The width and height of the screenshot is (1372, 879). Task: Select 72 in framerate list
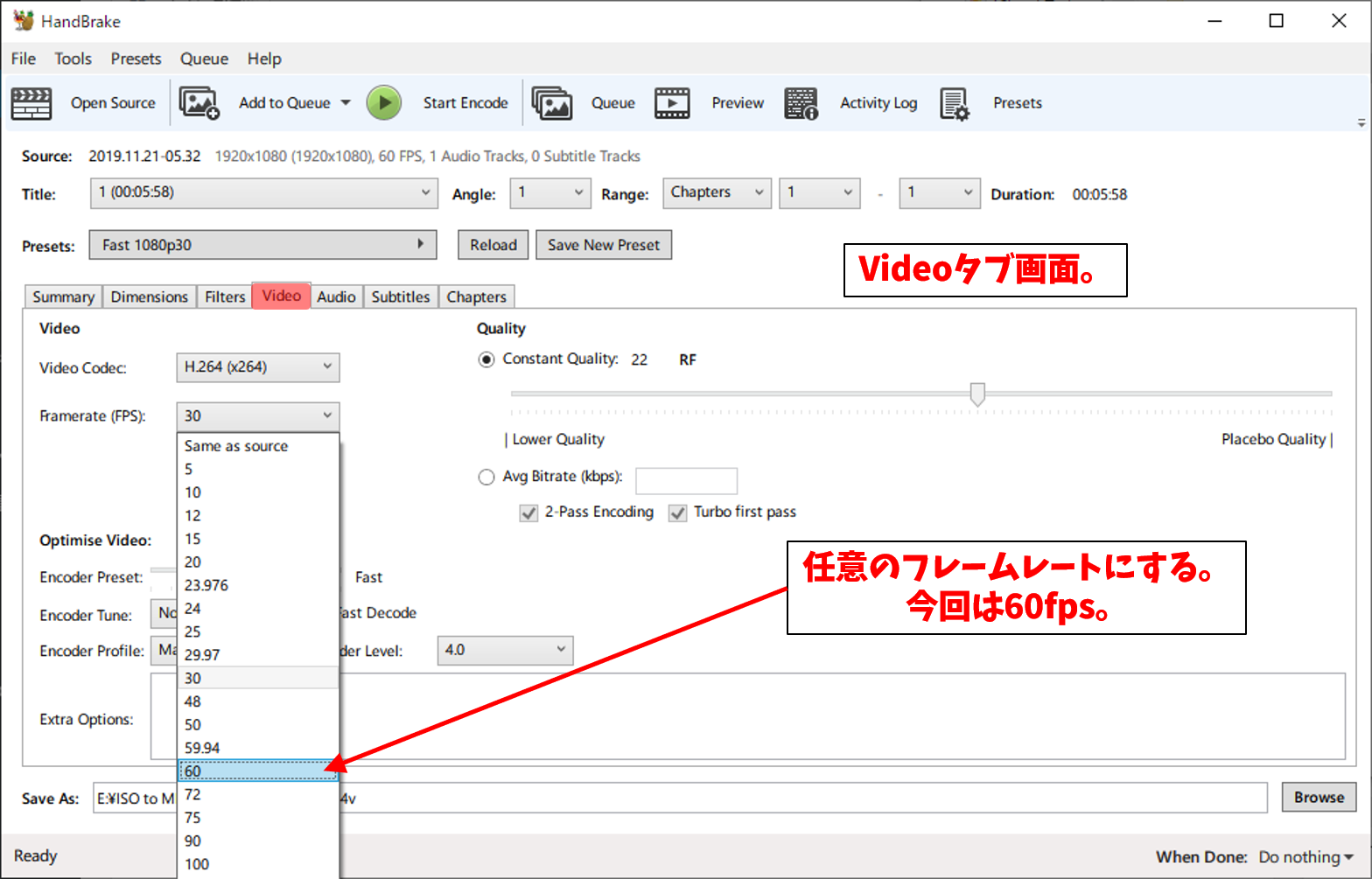pos(258,794)
